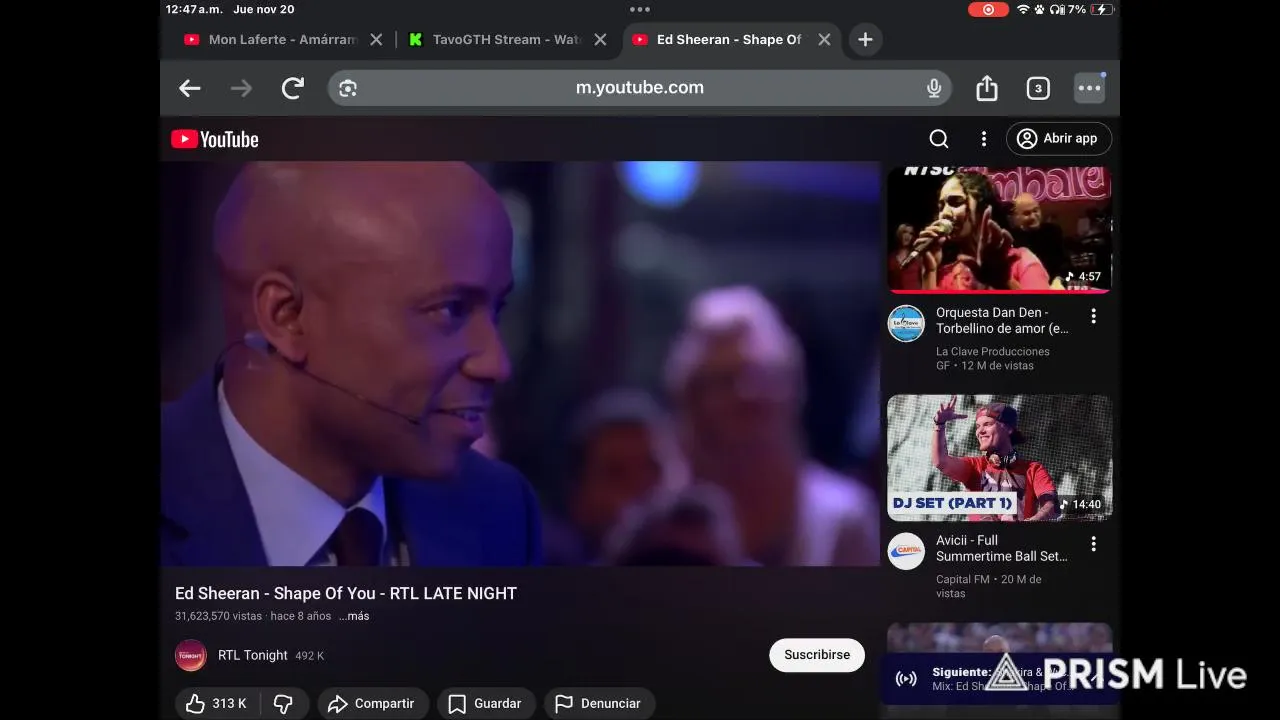Screen dimensions: 1280x720
Task: Open the RTL Tonight channel name
Action: point(253,655)
